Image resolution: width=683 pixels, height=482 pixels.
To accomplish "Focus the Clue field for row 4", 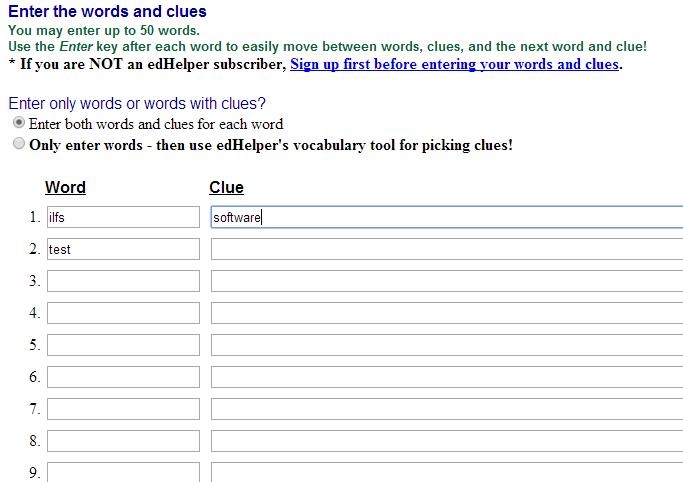I will [x=446, y=313].
